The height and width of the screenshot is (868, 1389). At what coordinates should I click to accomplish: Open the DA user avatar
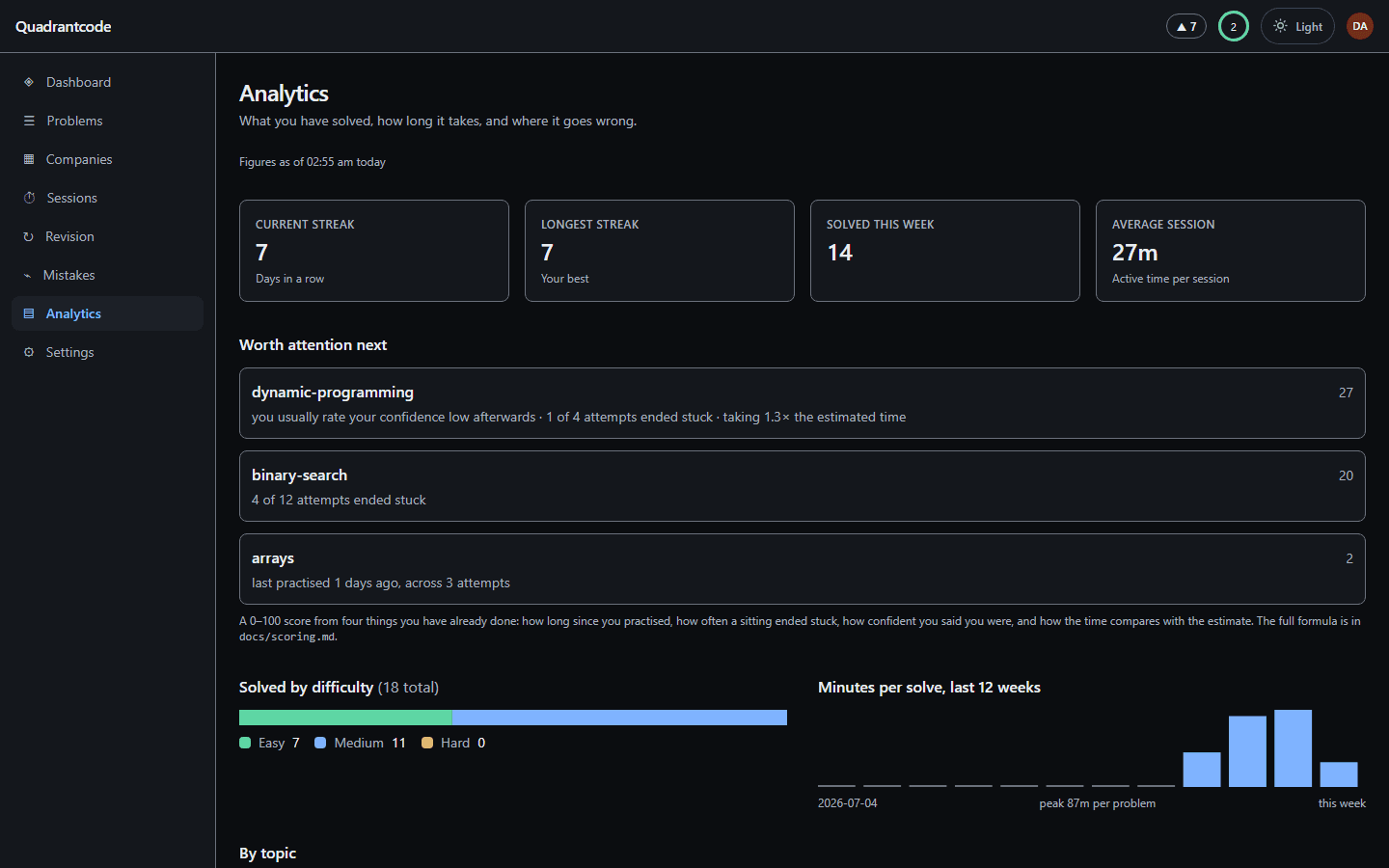pyautogui.click(x=1360, y=26)
